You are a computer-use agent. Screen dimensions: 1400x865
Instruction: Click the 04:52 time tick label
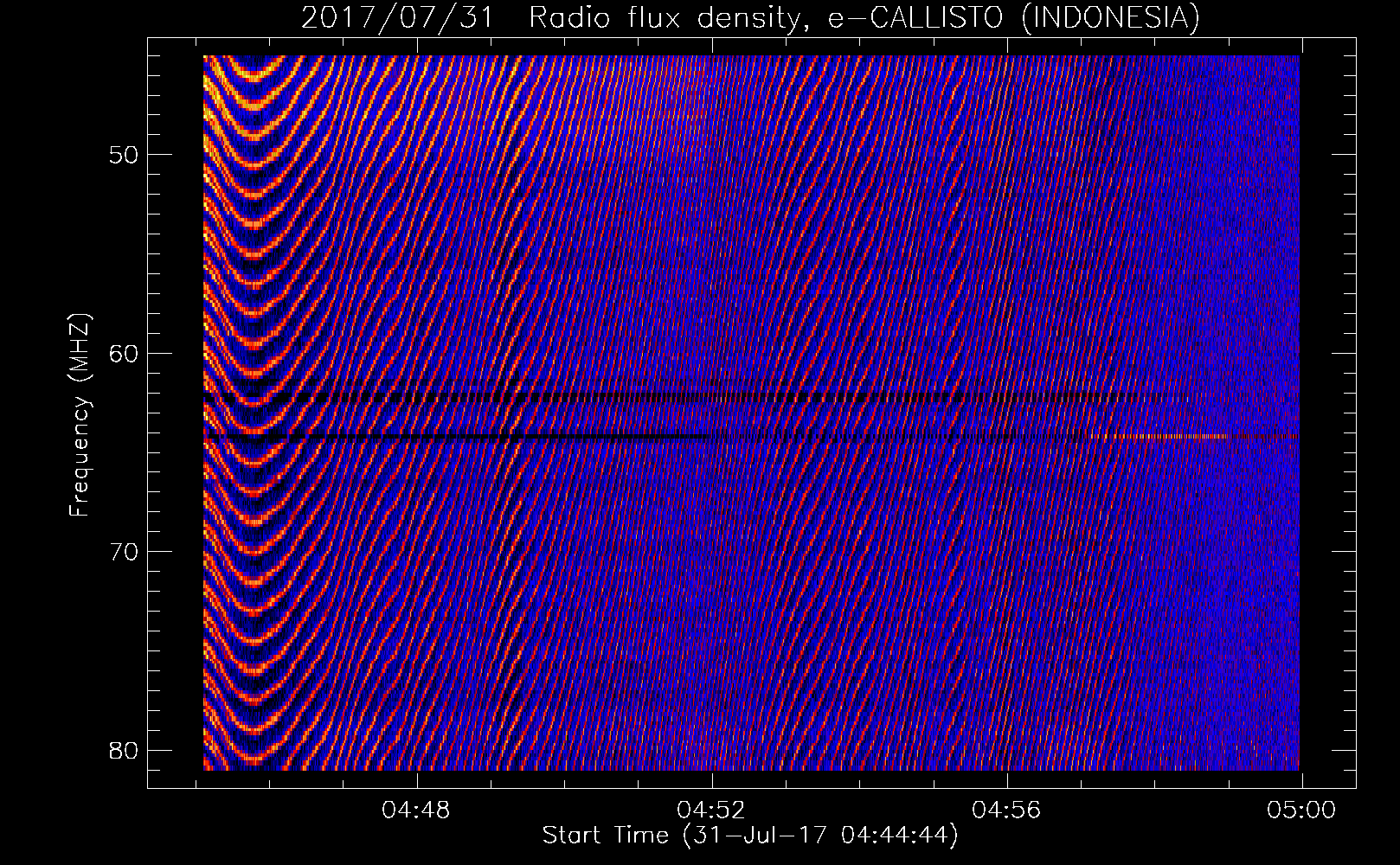(711, 811)
